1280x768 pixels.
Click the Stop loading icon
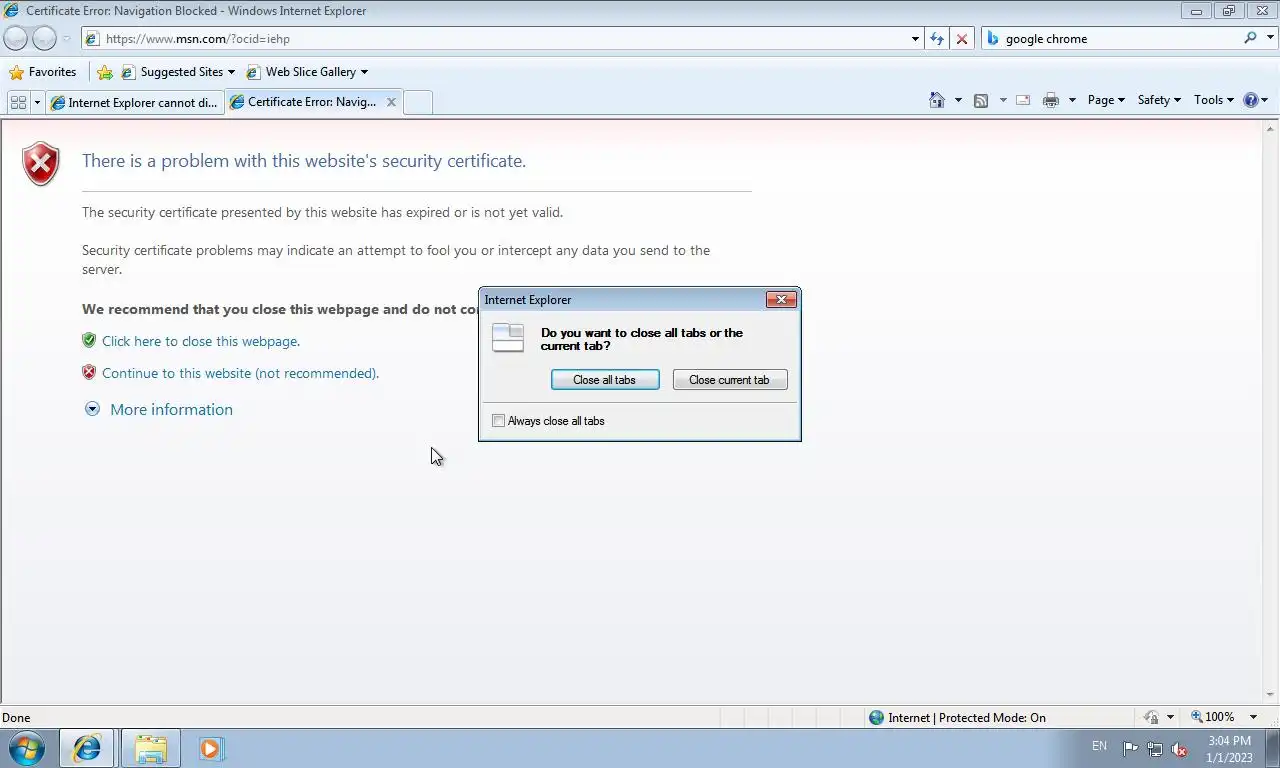962,39
